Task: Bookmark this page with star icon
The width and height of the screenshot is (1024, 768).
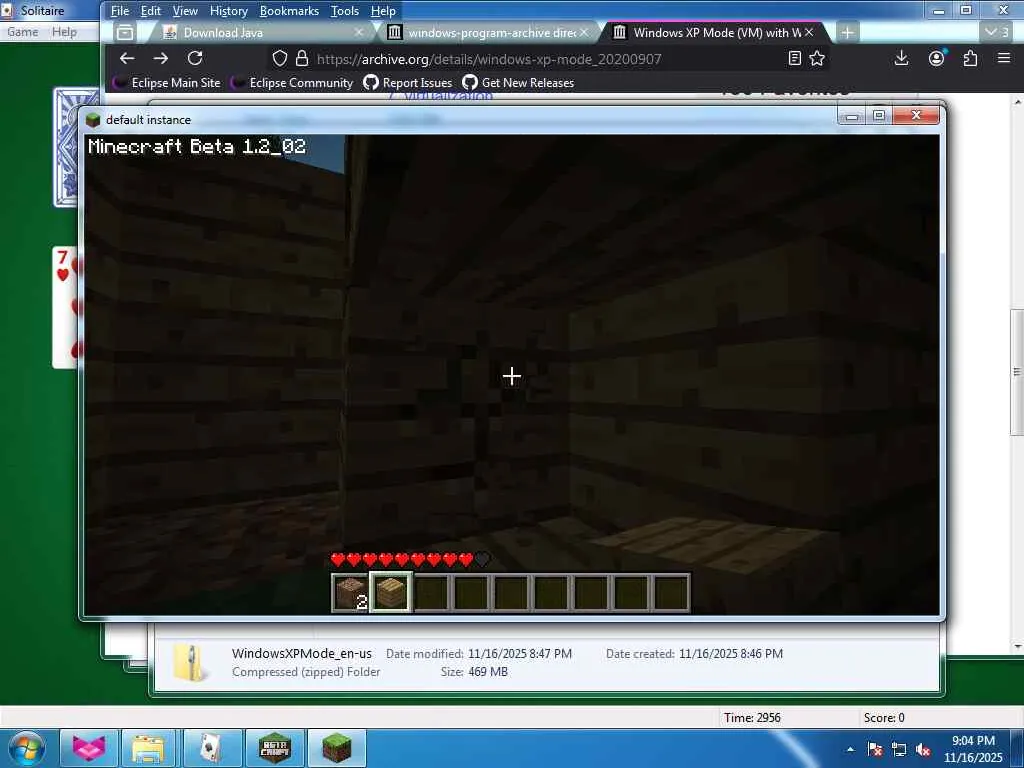Action: pyautogui.click(x=817, y=59)
